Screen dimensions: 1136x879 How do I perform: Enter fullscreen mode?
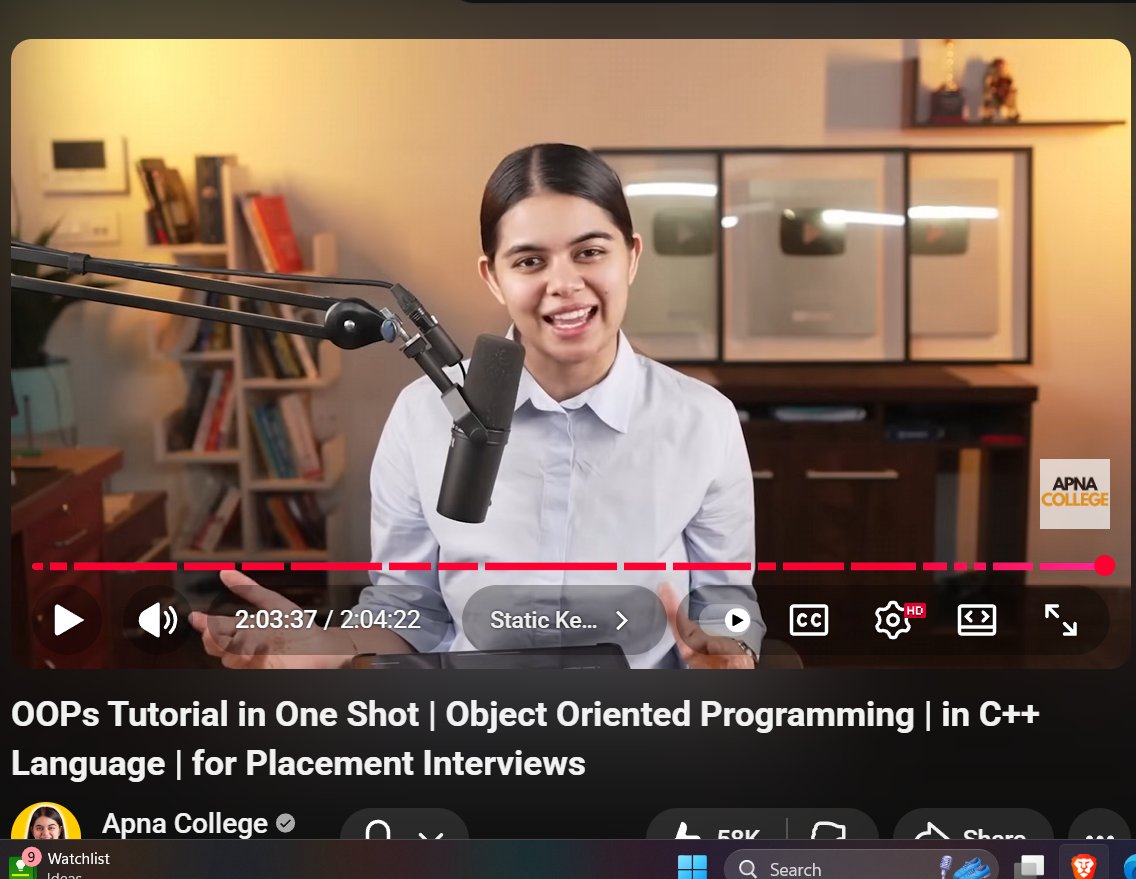[1061, 620]
